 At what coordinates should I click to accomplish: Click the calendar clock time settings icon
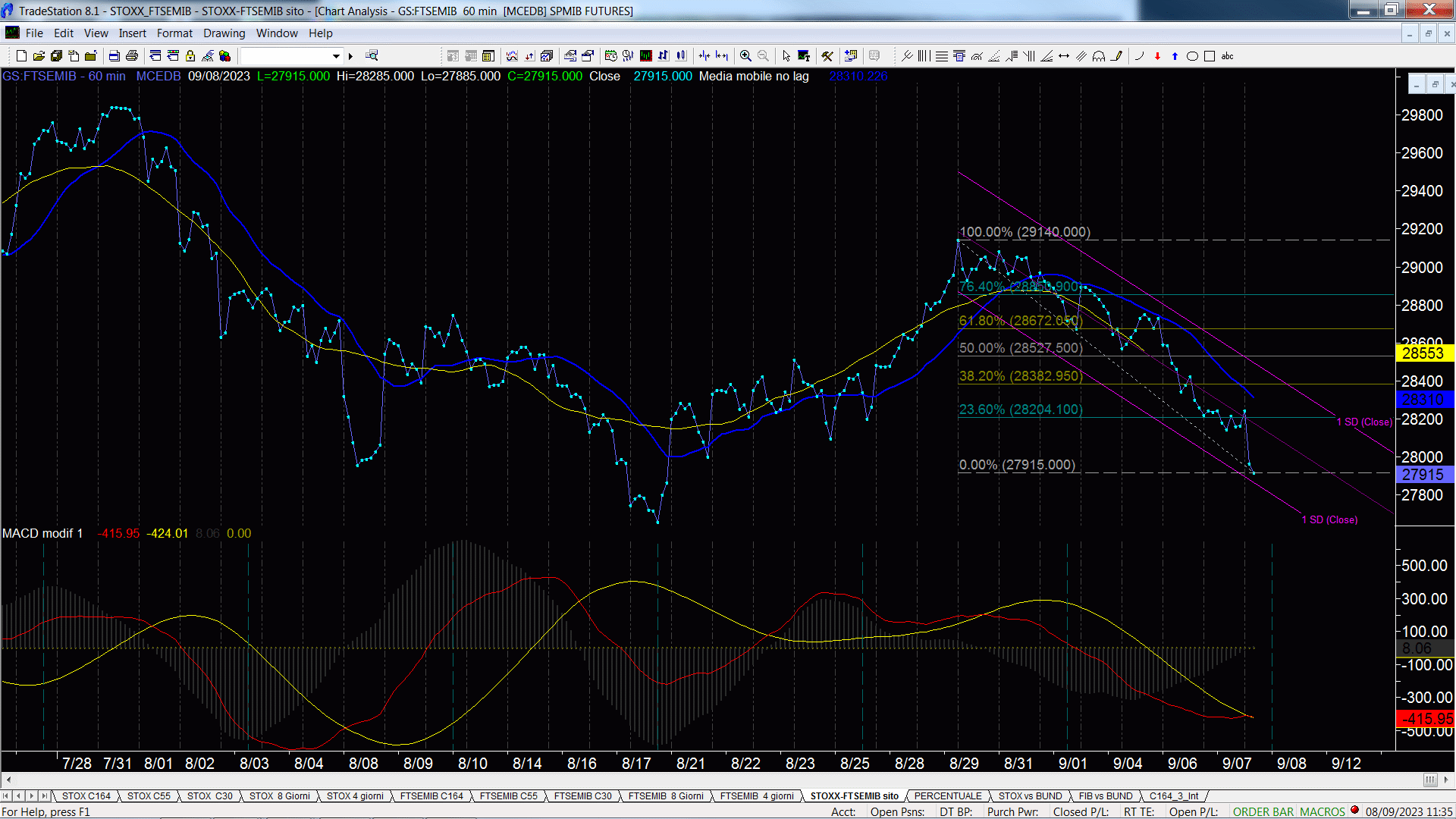point(610,55)
